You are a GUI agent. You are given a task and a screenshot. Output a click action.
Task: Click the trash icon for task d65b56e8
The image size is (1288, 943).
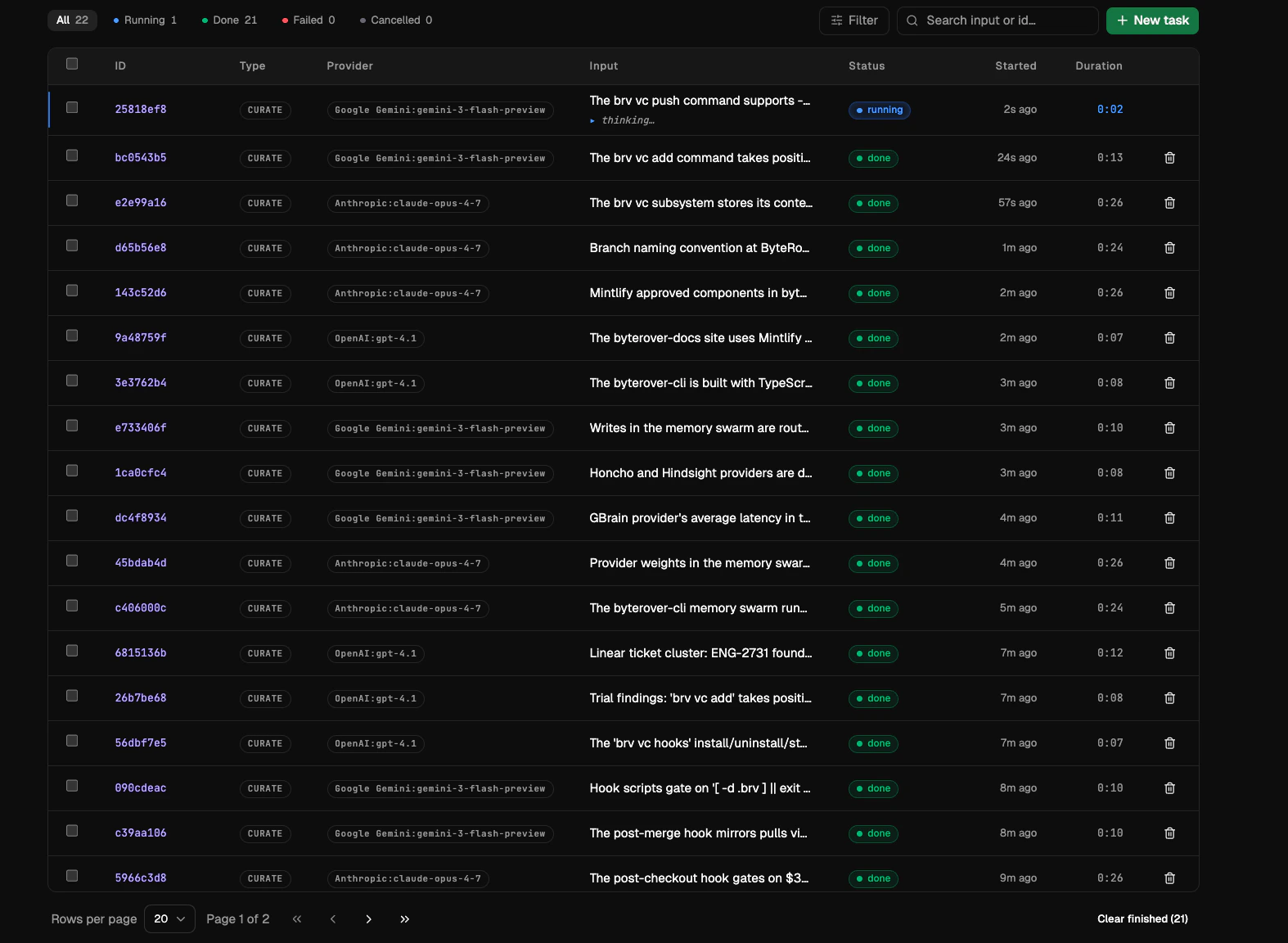coord(1169,248)
